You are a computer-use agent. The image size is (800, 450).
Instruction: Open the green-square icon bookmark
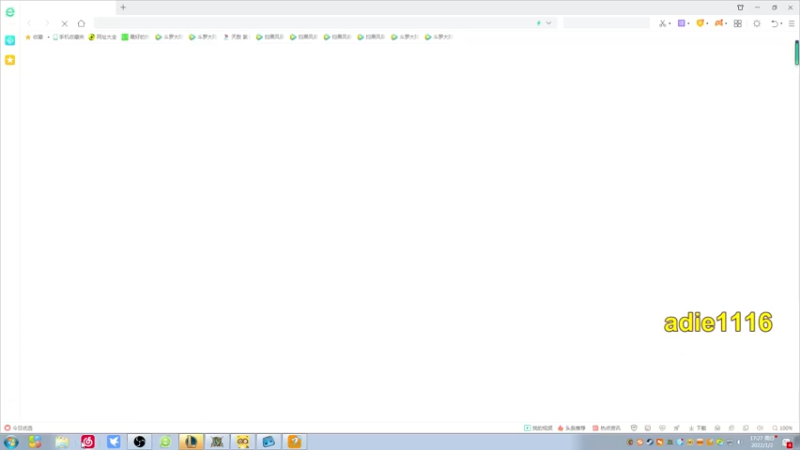(135, 37)
